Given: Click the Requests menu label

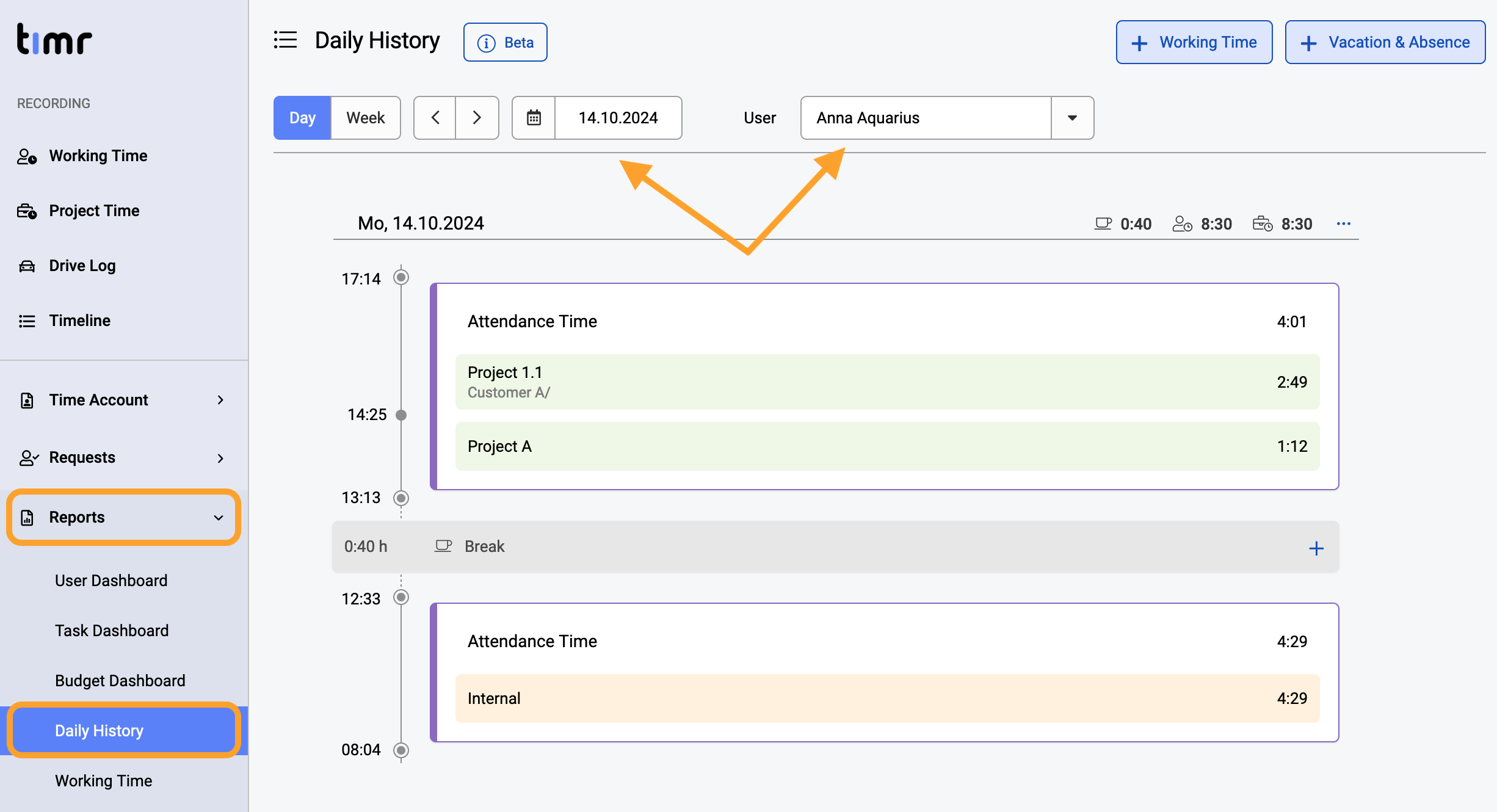Looking at the screenshot, I should [x=82, y=458].
